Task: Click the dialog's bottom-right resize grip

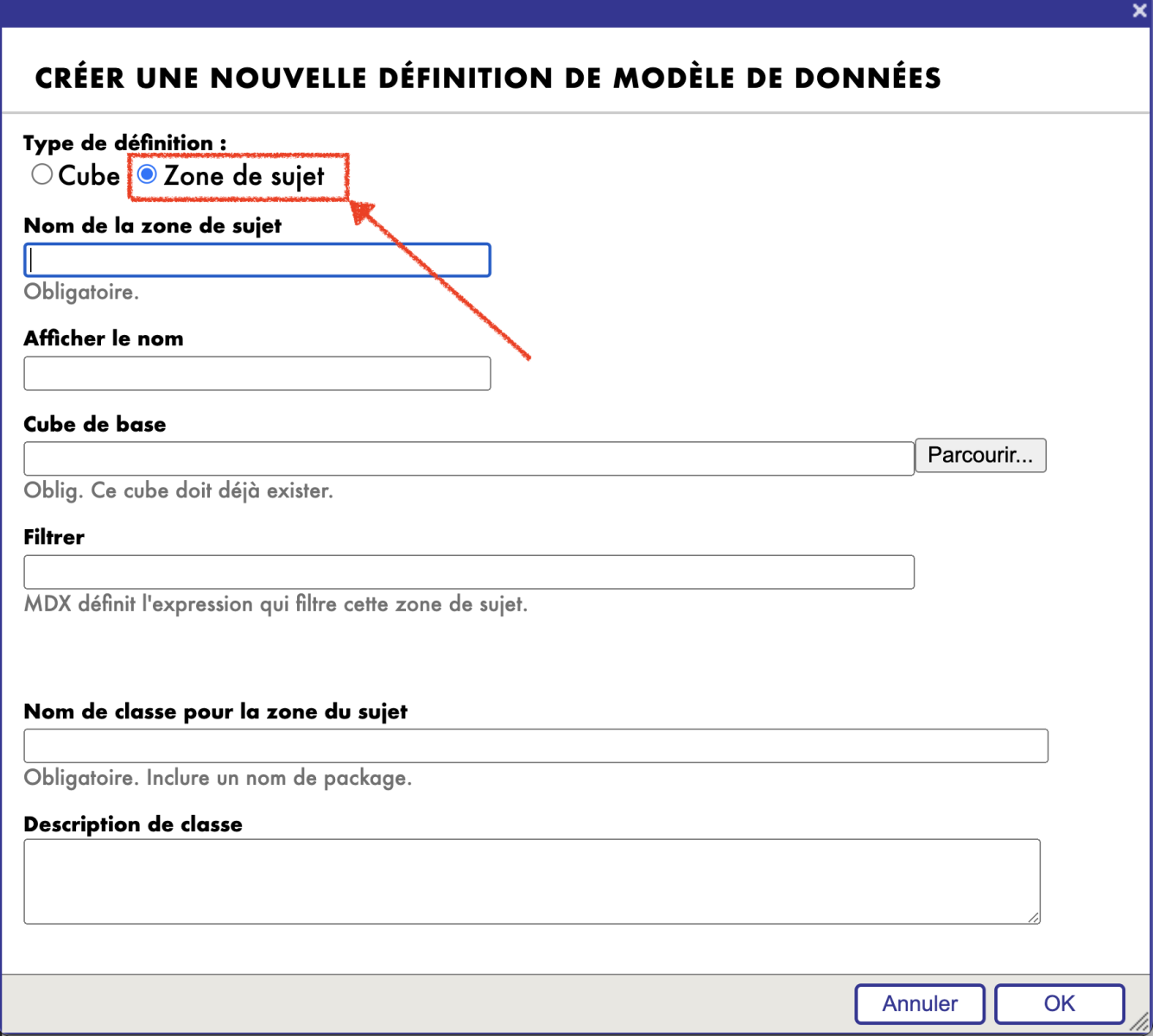Action: click(1142, 1024)
